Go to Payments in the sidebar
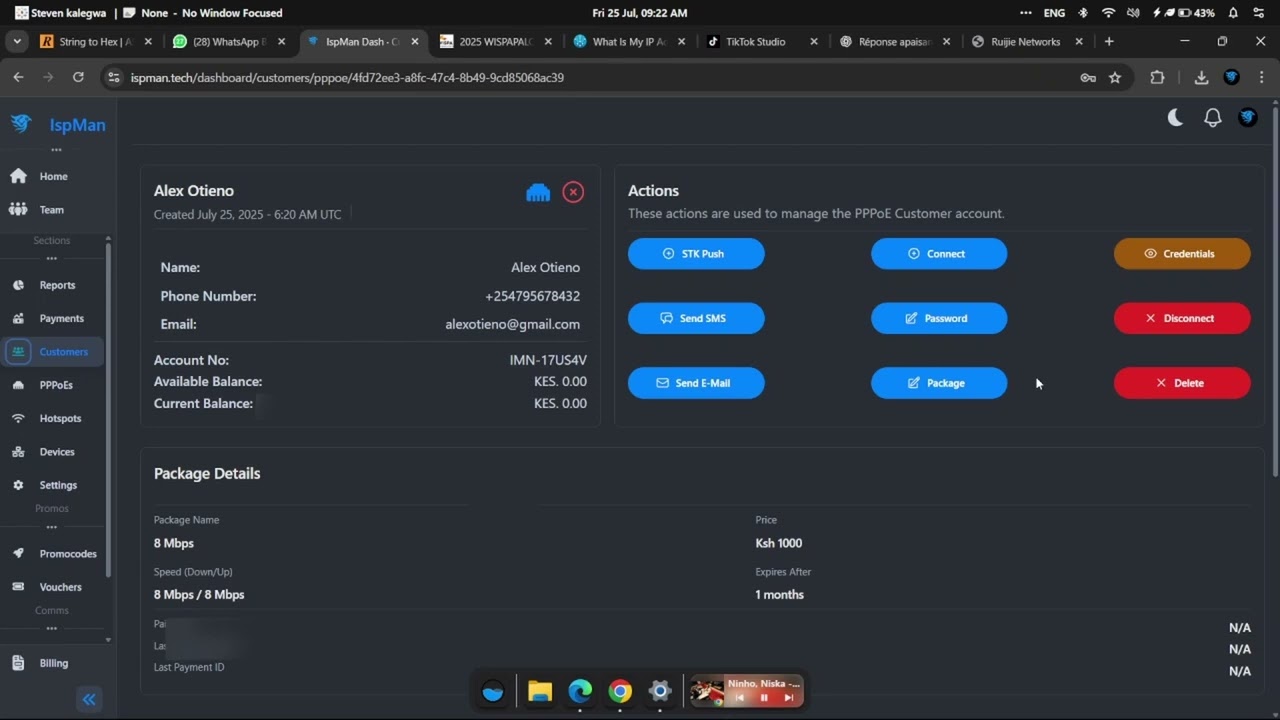Image resolution: width=1280 pixels, height=720 pixels. click(x=61, y=318)
